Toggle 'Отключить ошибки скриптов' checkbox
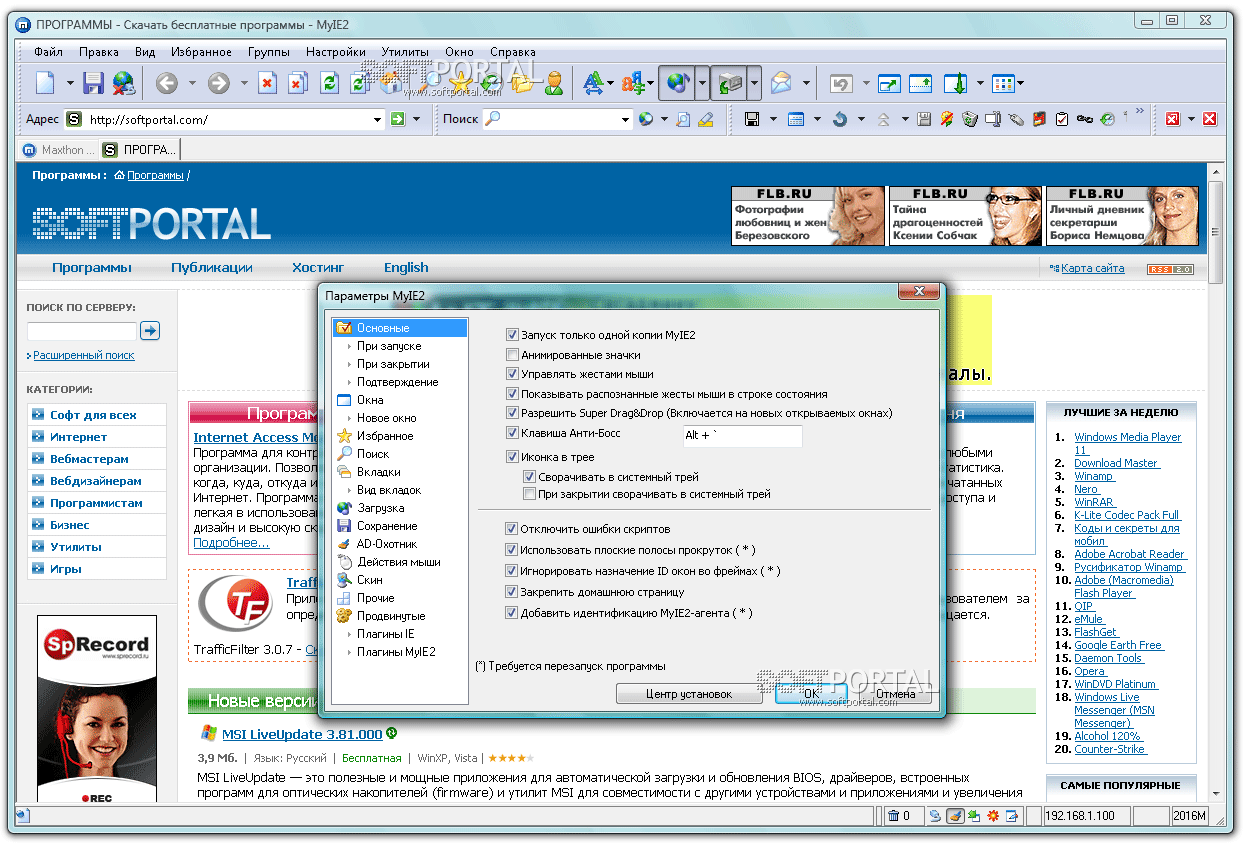The image size is (1244, 844). tap(512, 529)
